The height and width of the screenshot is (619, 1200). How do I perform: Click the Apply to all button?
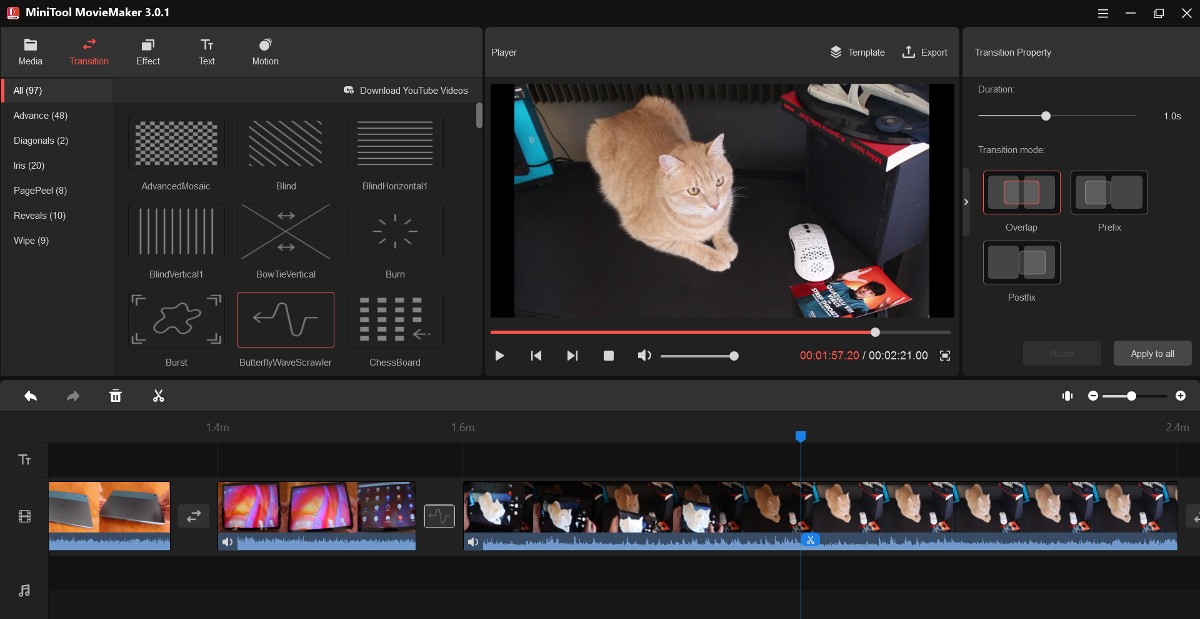tap(1152, 353)
